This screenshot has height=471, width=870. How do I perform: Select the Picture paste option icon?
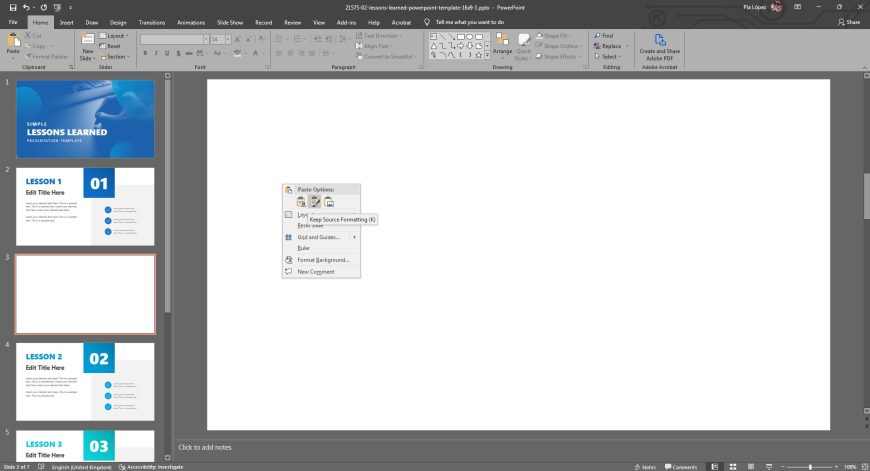pos(329,203)
